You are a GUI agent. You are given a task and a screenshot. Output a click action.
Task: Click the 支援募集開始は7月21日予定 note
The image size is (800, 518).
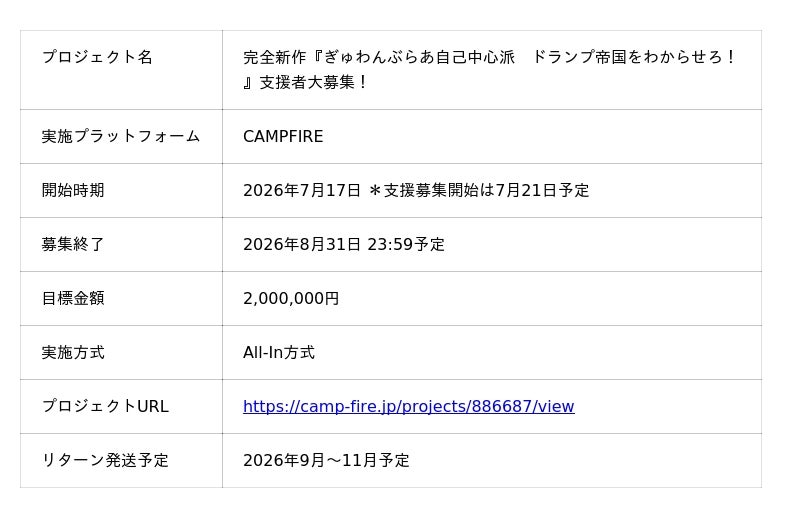[479, 190]
